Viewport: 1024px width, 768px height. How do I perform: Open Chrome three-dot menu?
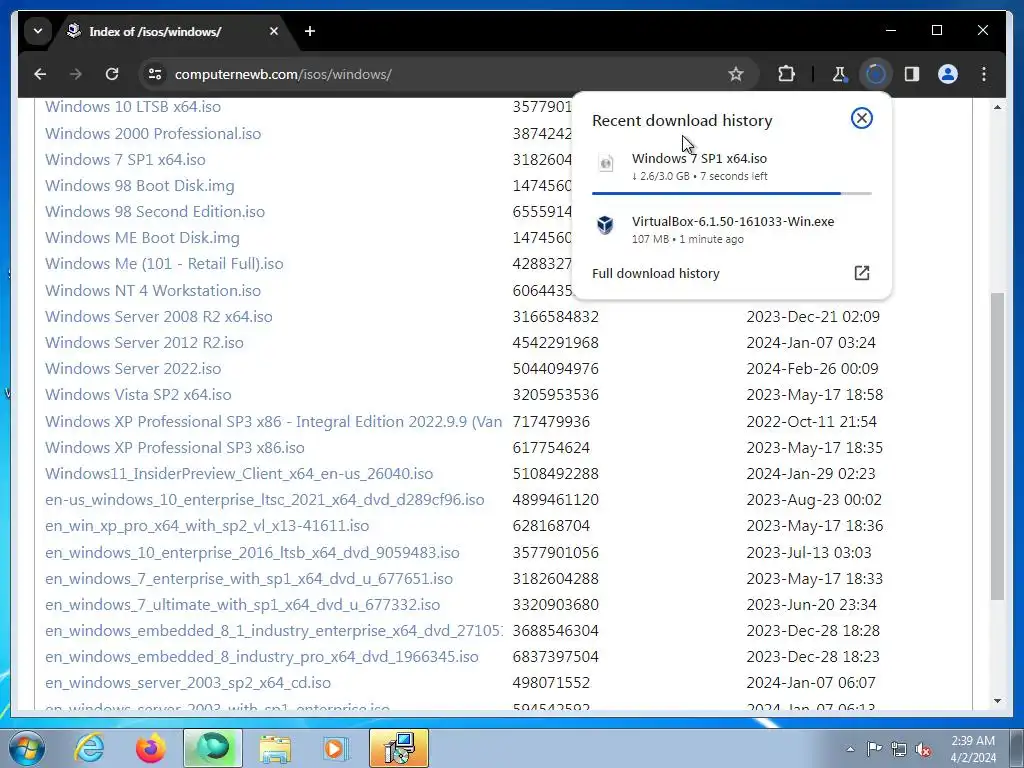click(x=984, y=74)
